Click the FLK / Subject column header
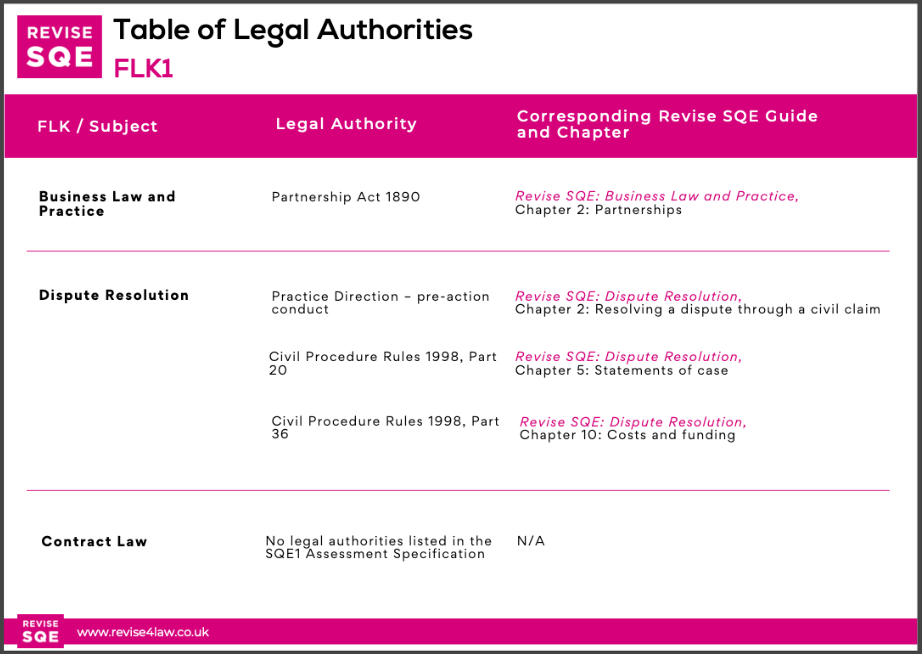Viewport: 922px width, 654px height. coord(98,126)
